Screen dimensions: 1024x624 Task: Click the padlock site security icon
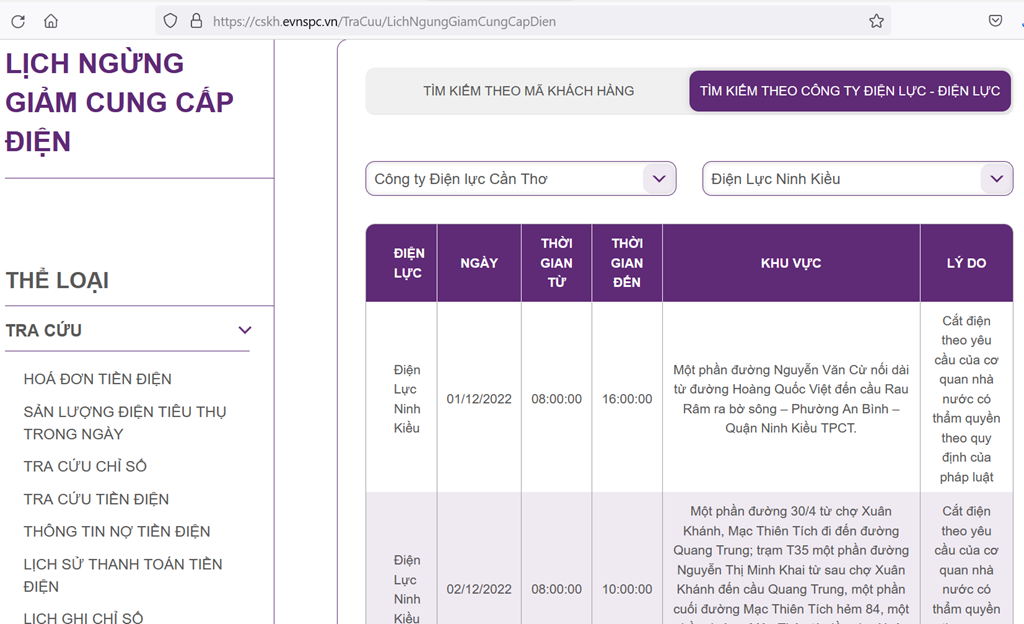point(196,21)
